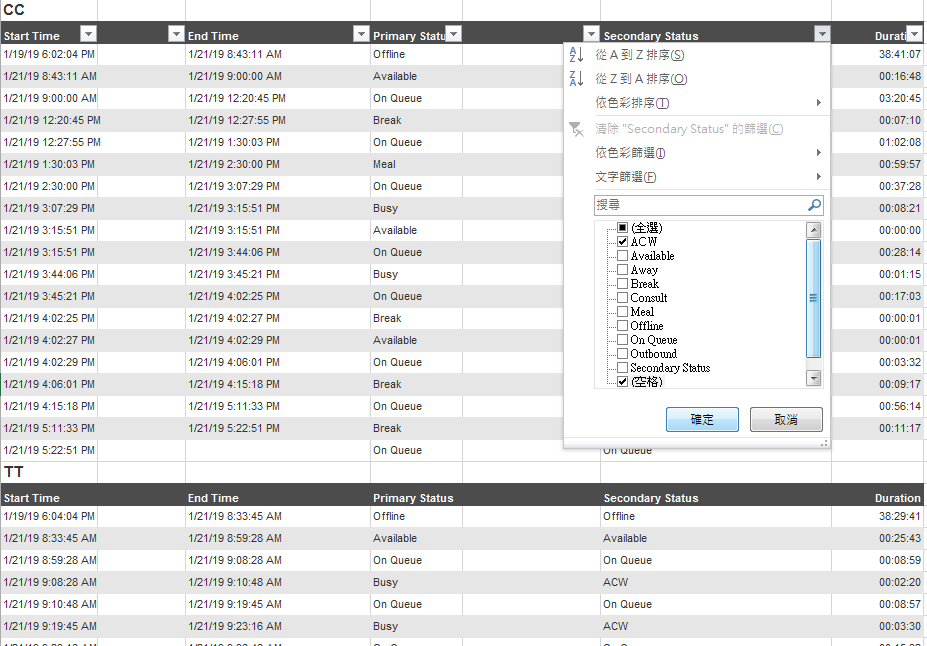Check the Offline filter checkbox

(x=623, y=326)
